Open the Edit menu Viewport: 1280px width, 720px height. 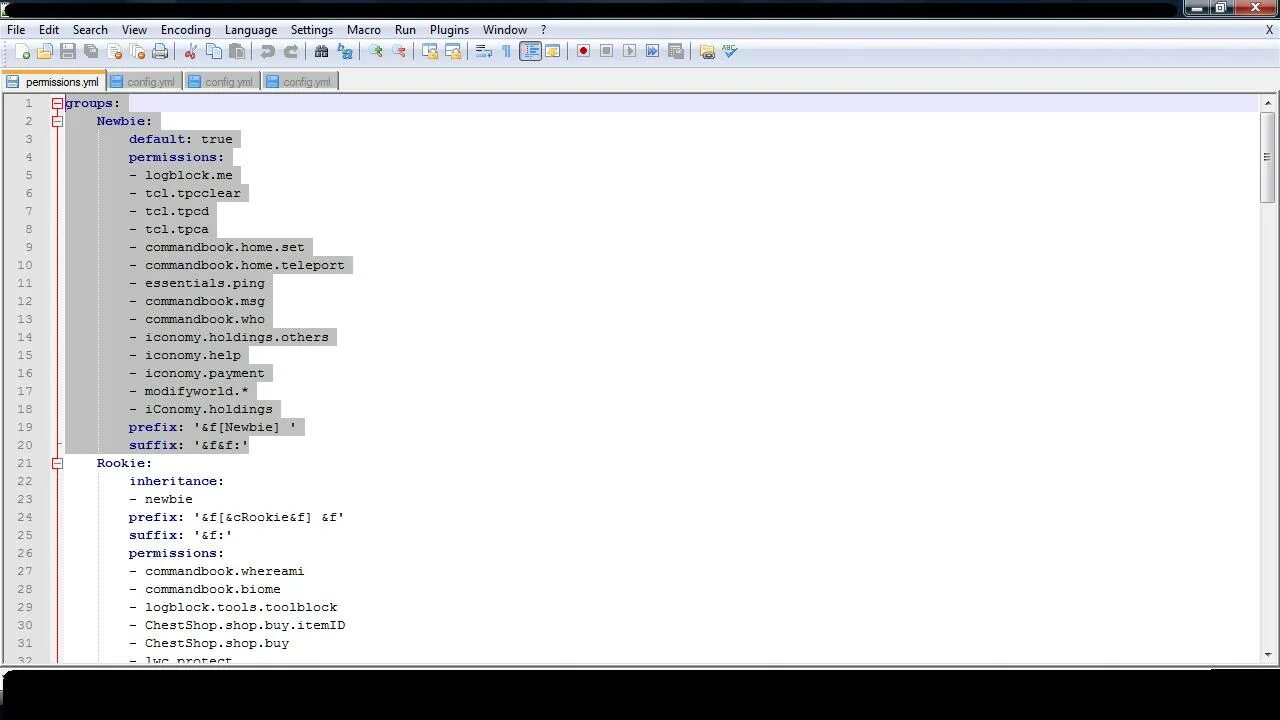pos(48,30)
